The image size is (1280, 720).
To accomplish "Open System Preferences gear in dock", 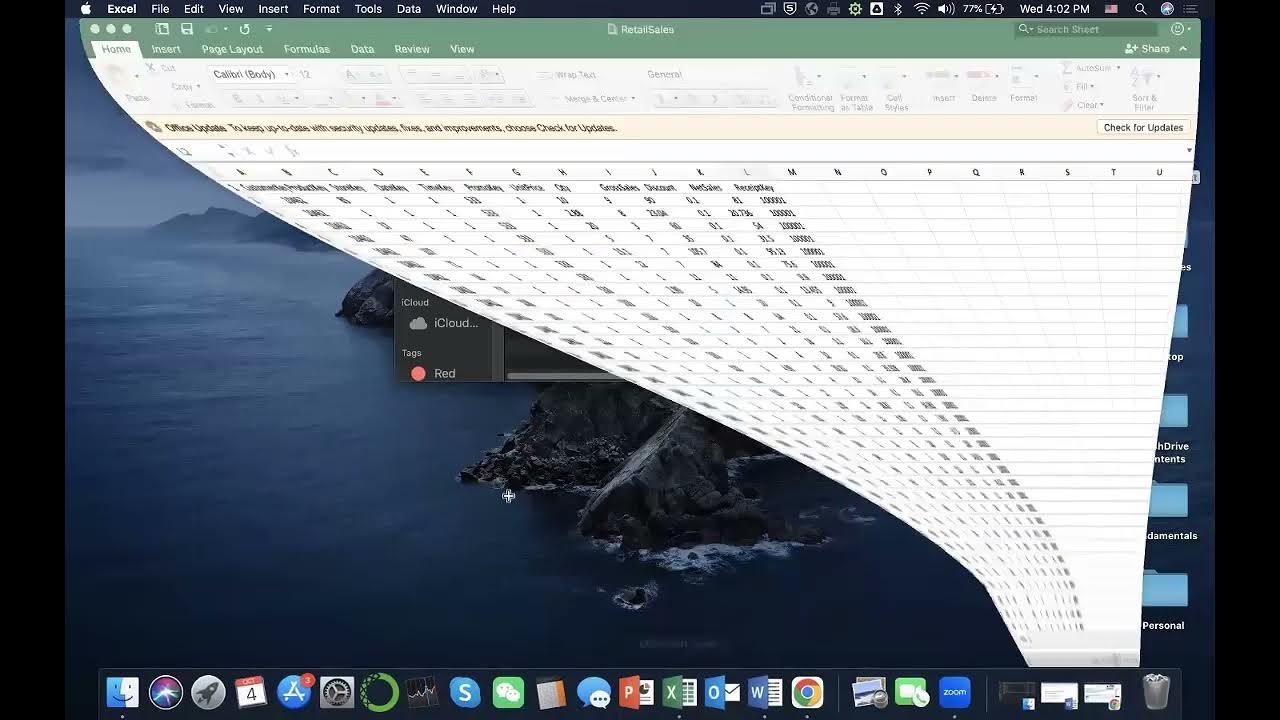I will coord(337,692).
